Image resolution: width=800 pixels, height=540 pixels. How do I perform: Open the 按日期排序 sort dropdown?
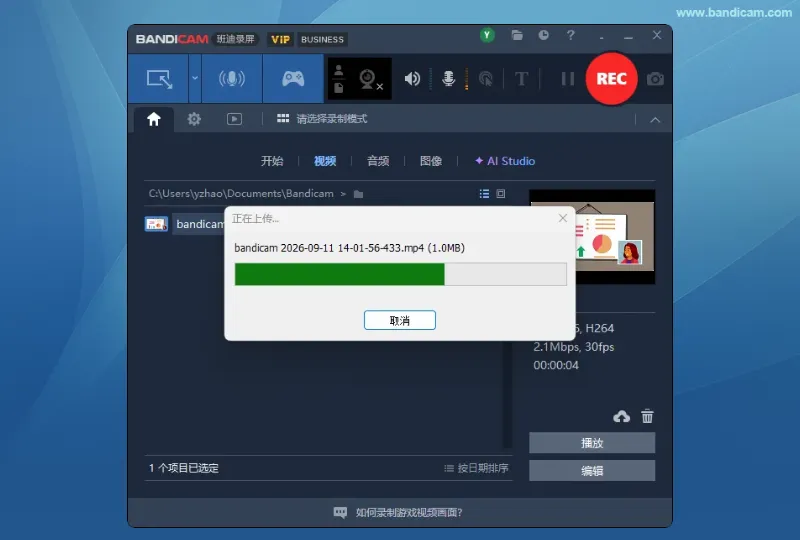(477, 468)
